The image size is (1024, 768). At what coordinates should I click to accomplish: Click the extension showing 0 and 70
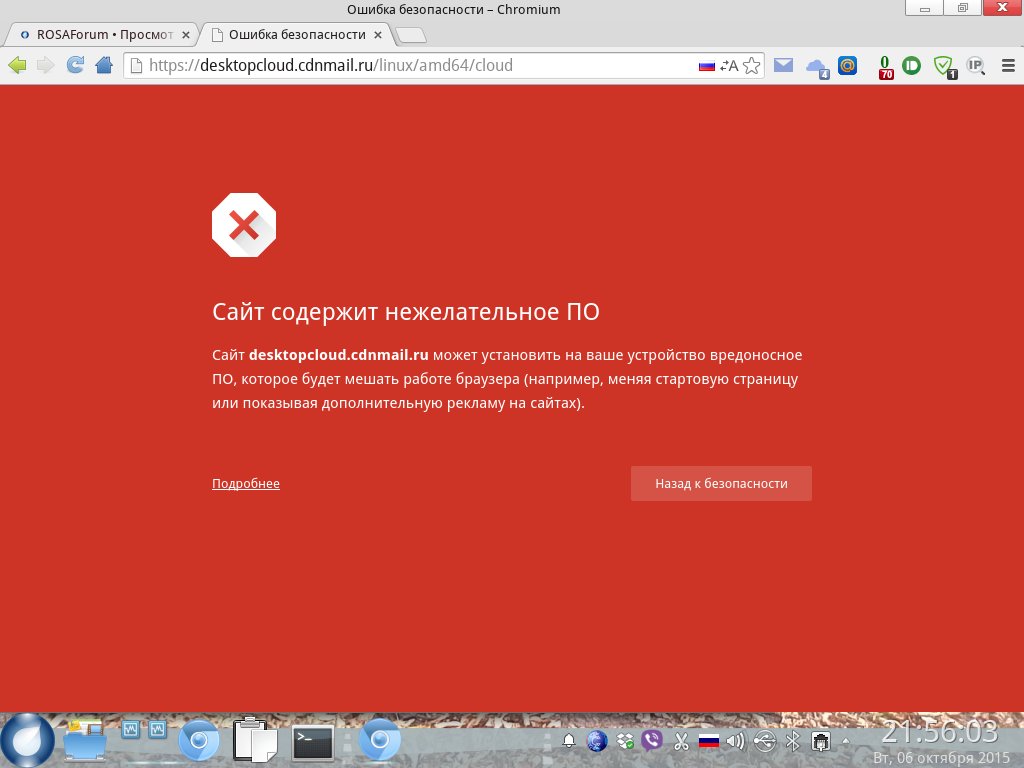886,67
